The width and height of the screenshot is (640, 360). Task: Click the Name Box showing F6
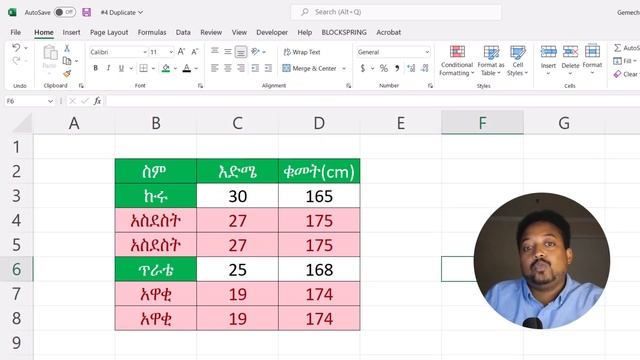click(x=29, y=101)
